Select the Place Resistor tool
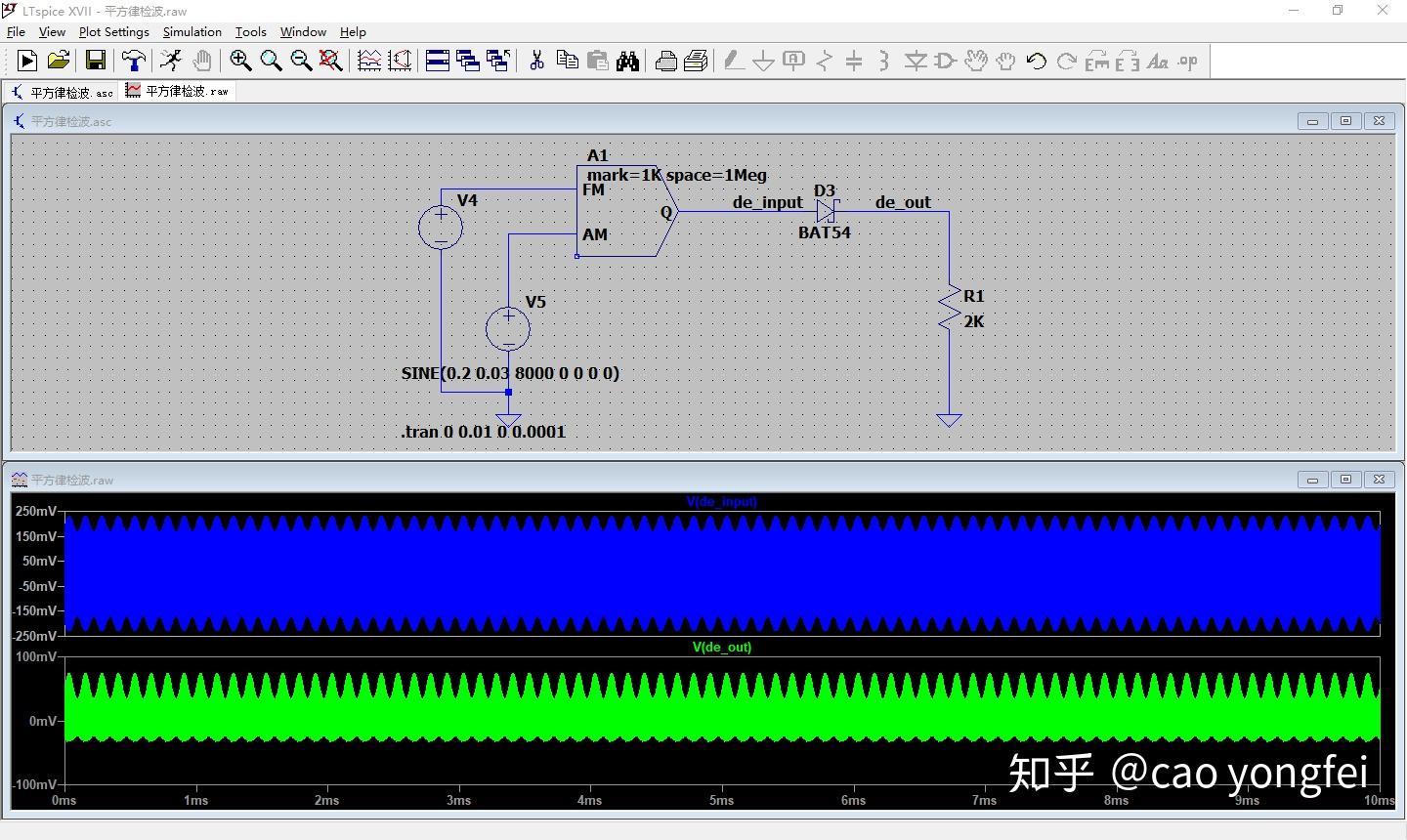Viewport: 1407px width, 840px height. pyautogui.click(x=825, y=61)
